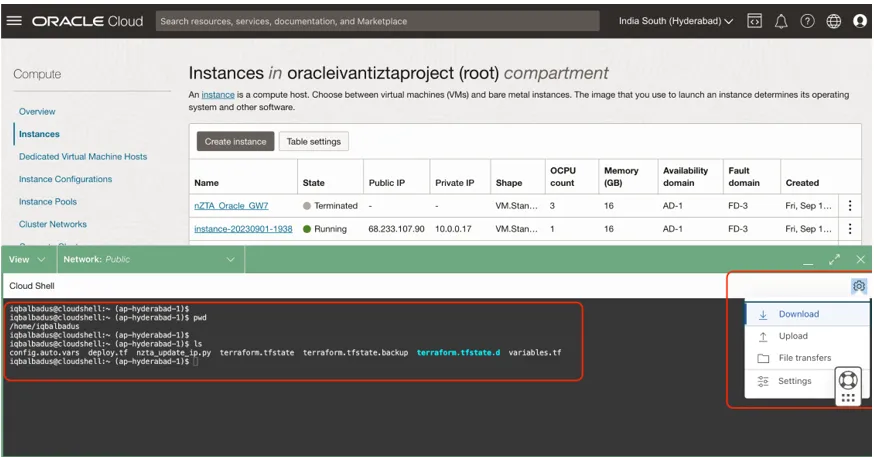Open actions menu for nZTA_Oracle_GW7 row
The width and height of the screenshot is (874, 457).
click(849, 206)
